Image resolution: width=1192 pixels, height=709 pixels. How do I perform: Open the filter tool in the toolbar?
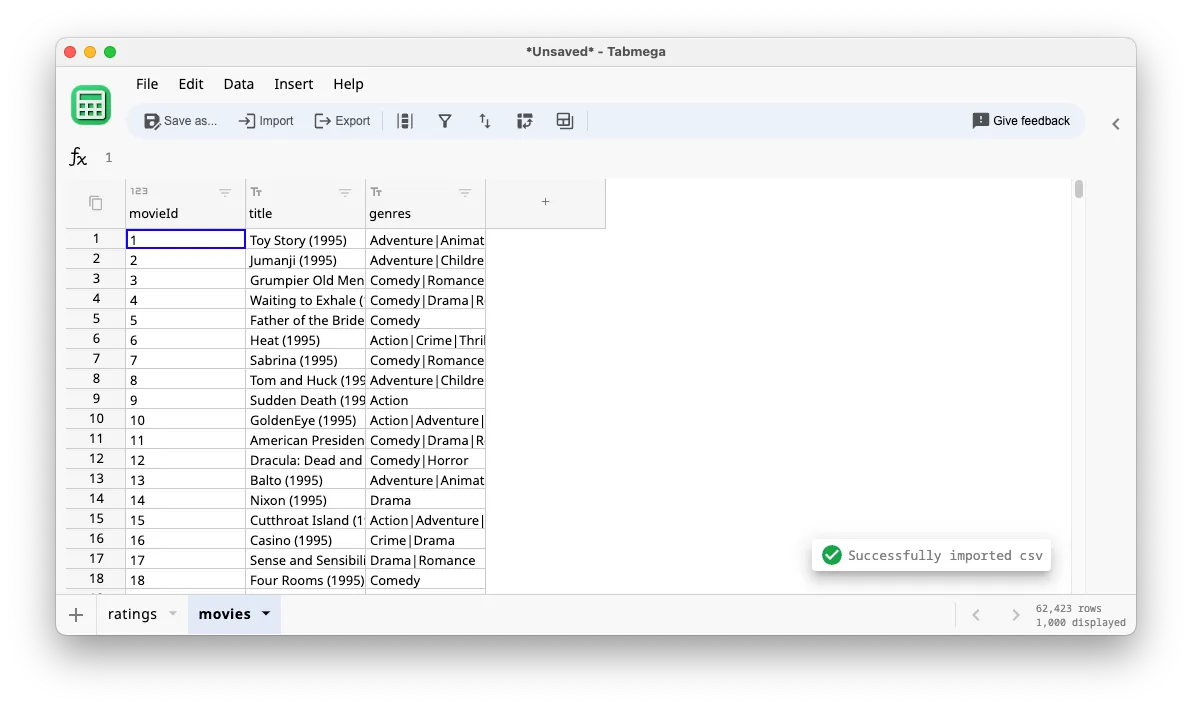(445, 120)
